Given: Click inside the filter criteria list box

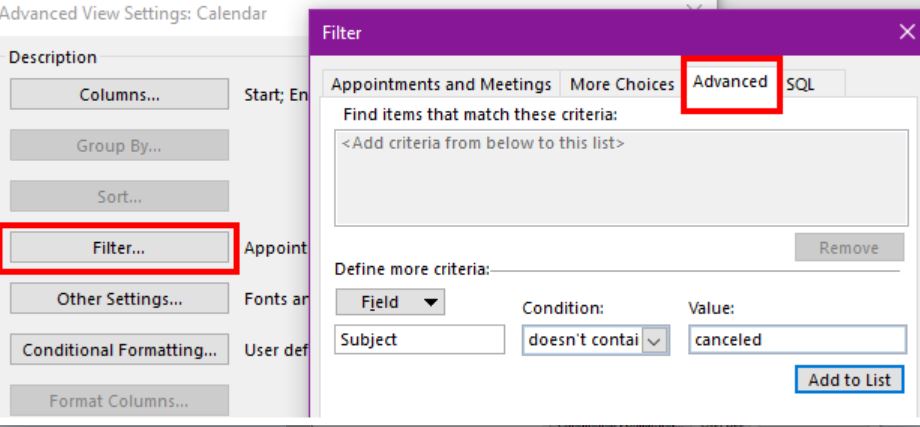Looking at the screenshot, I should coord(620,180).
